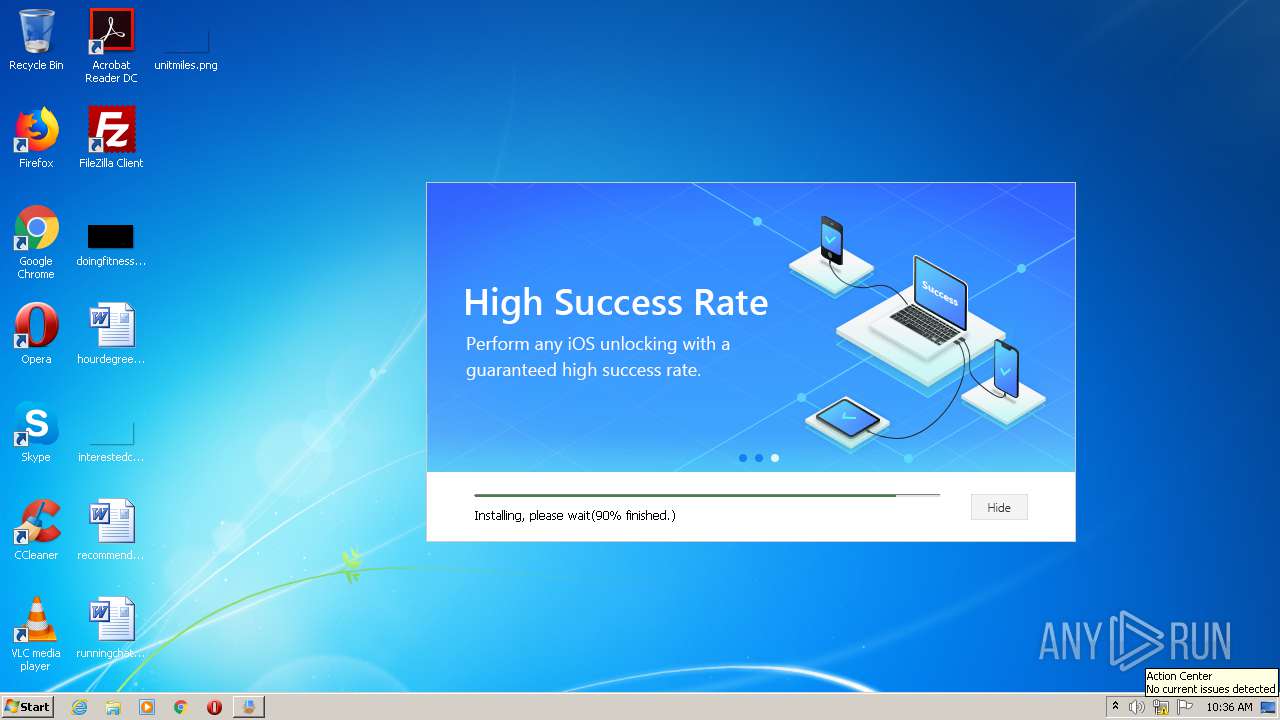Click the volume speaker tray icon
Viewport: 1280px width, 720px height.
(x=1137, y=707)
